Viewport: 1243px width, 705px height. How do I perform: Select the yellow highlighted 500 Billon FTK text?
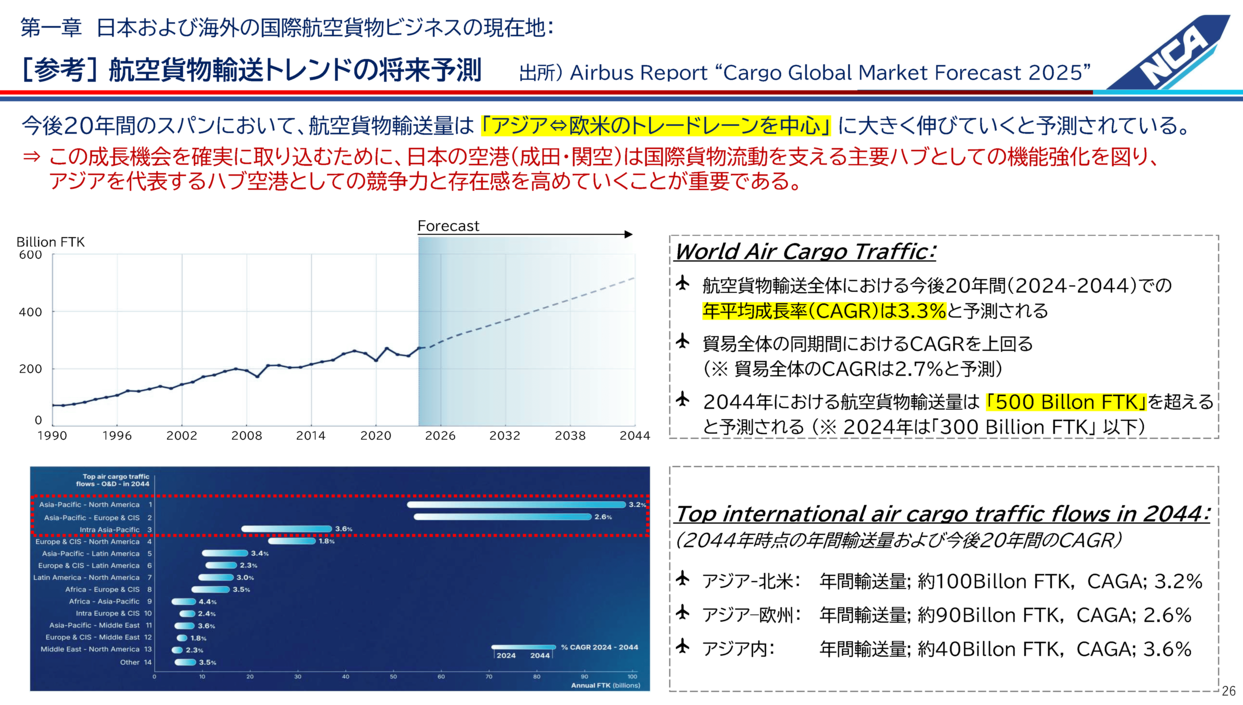pos(1065,402)
